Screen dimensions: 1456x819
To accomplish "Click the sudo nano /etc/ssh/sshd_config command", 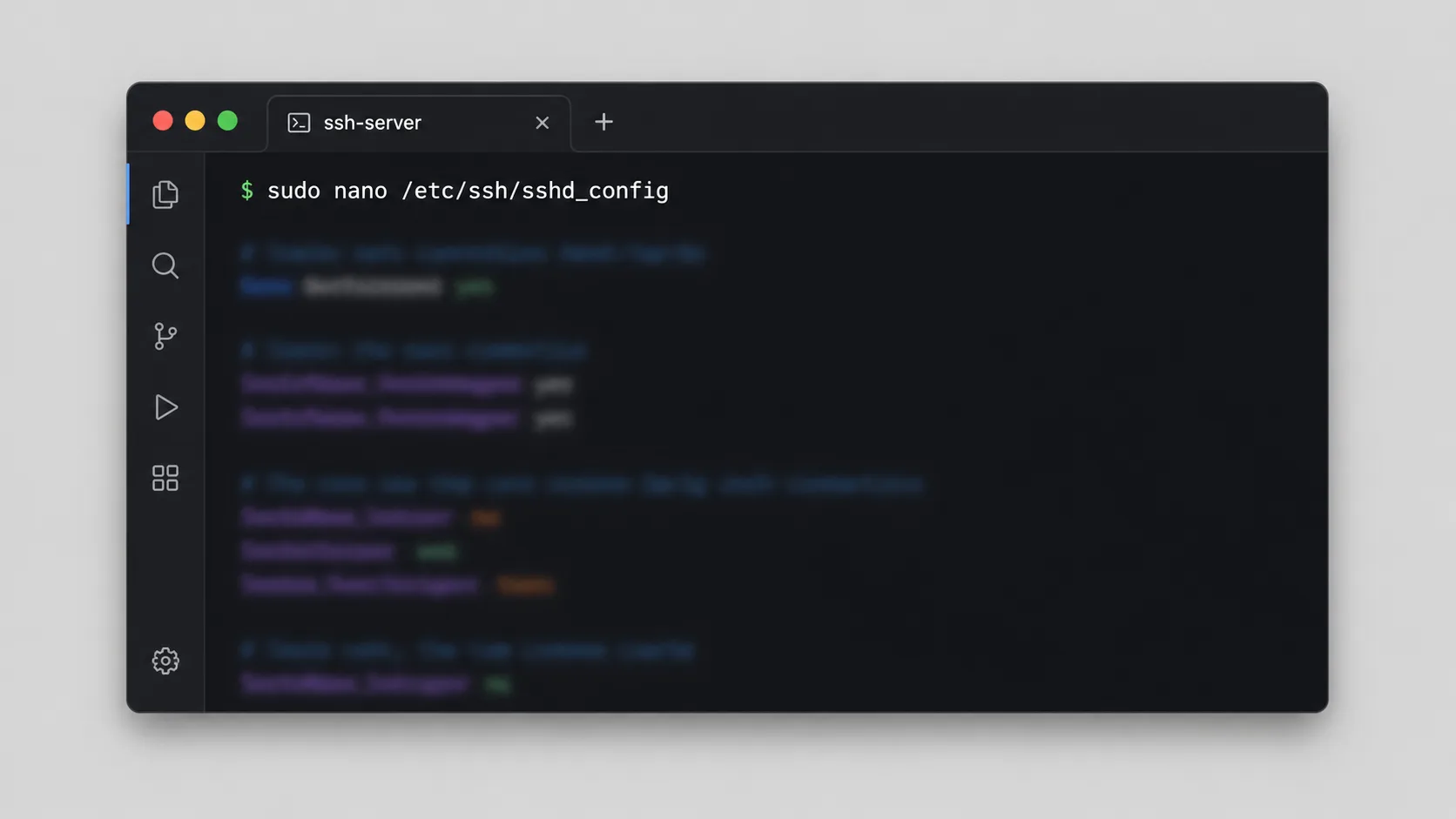I will pos(468,191).
